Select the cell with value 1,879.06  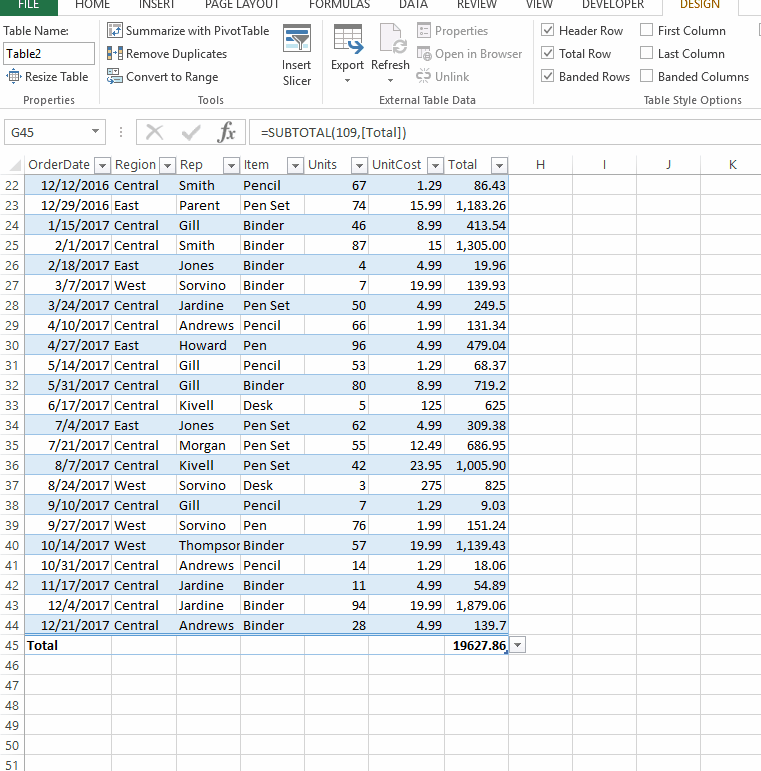[x=476, y=605]
